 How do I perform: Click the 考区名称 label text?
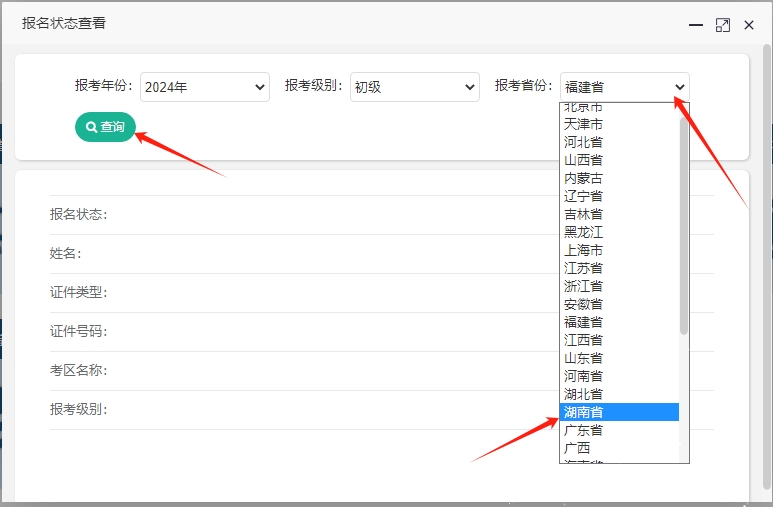[x=78, y=370]
